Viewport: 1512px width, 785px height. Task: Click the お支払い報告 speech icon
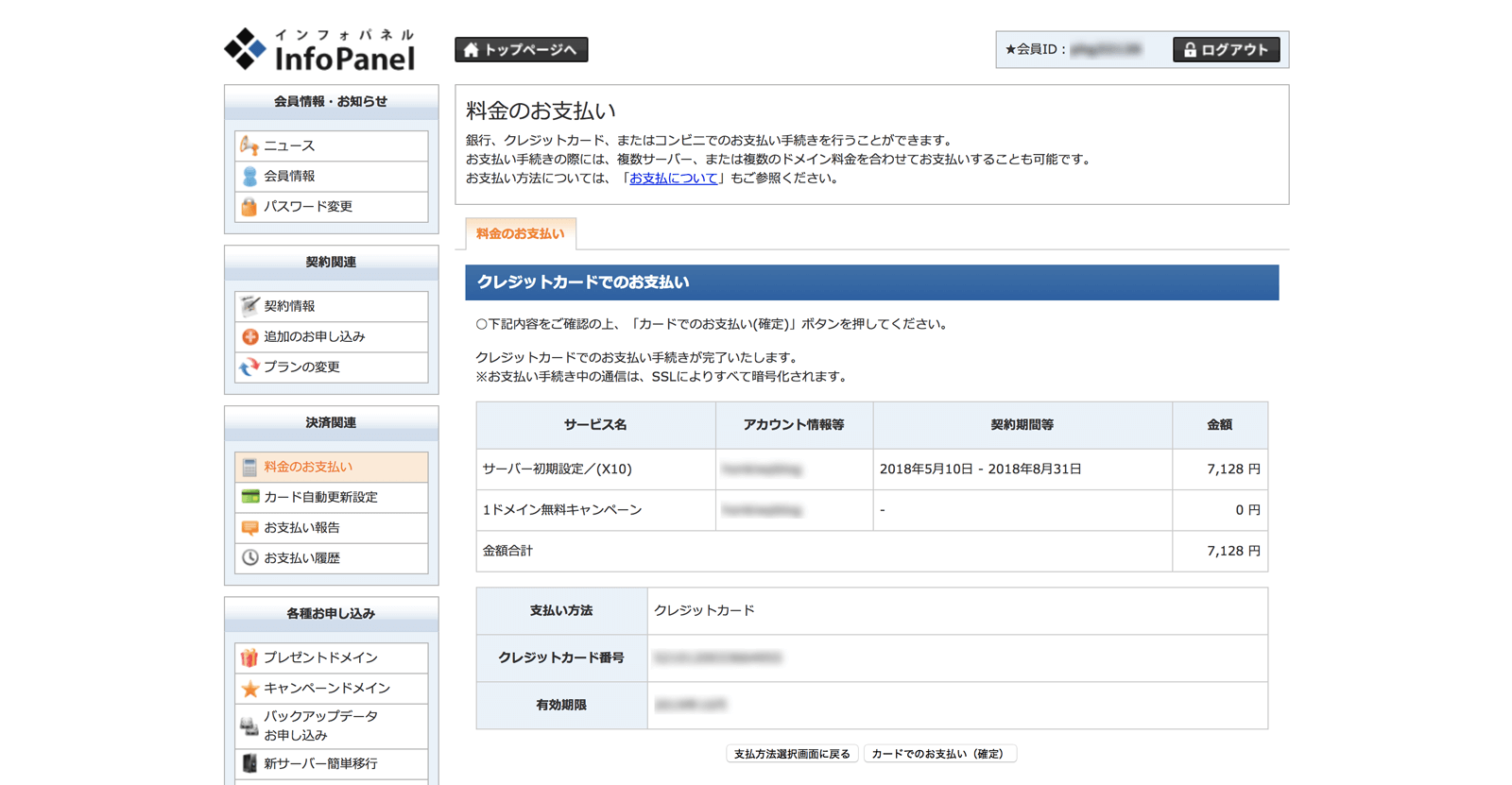click(249, 527)
